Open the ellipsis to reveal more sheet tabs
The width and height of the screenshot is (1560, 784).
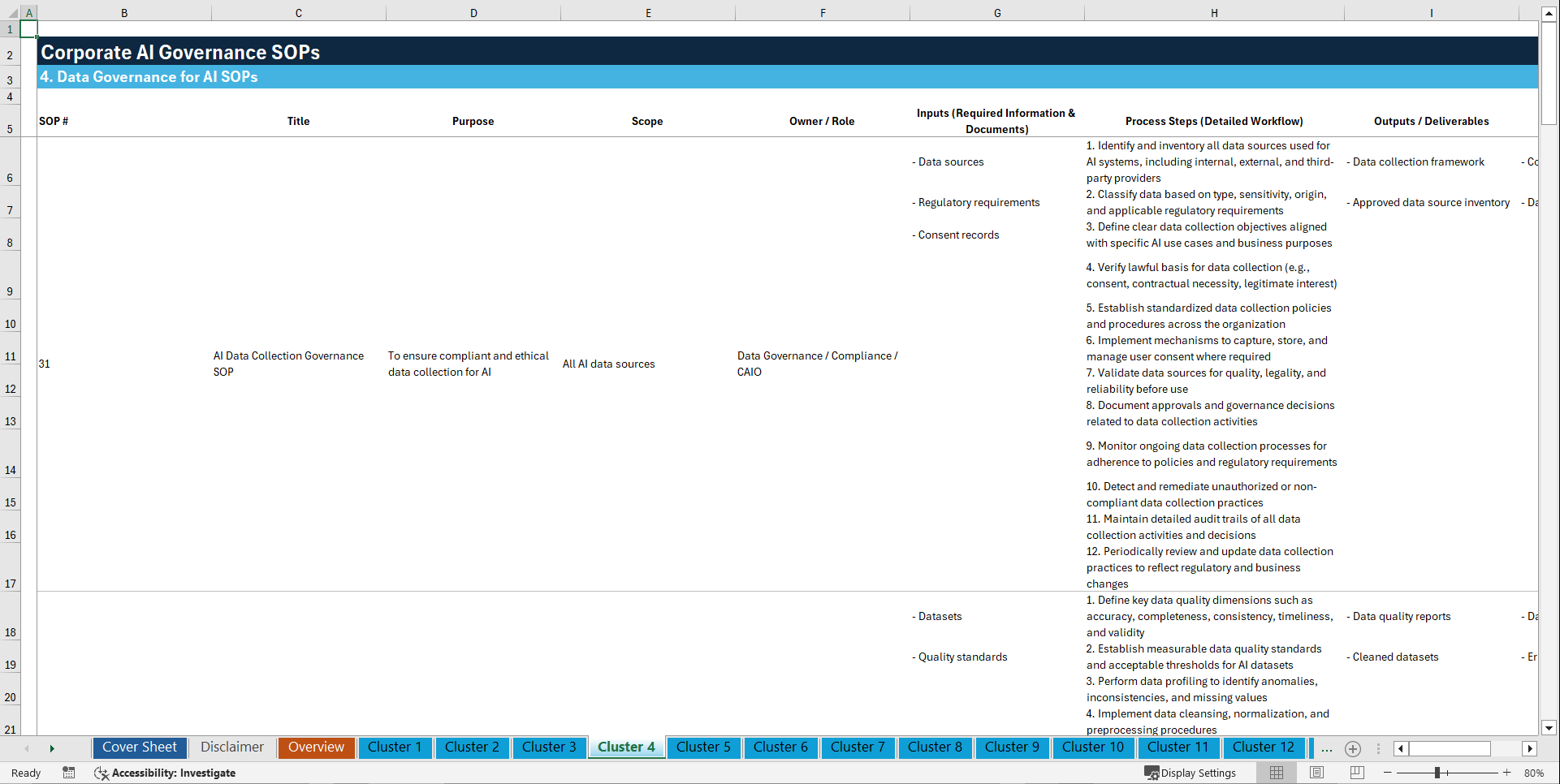pyautogui.click(x=1327, y=748)
